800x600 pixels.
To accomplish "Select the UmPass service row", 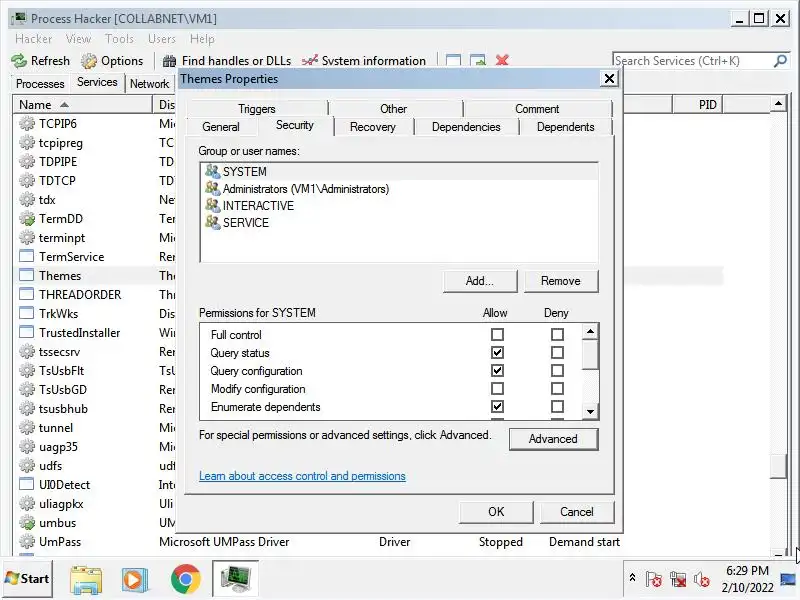I will coord(368,542).
